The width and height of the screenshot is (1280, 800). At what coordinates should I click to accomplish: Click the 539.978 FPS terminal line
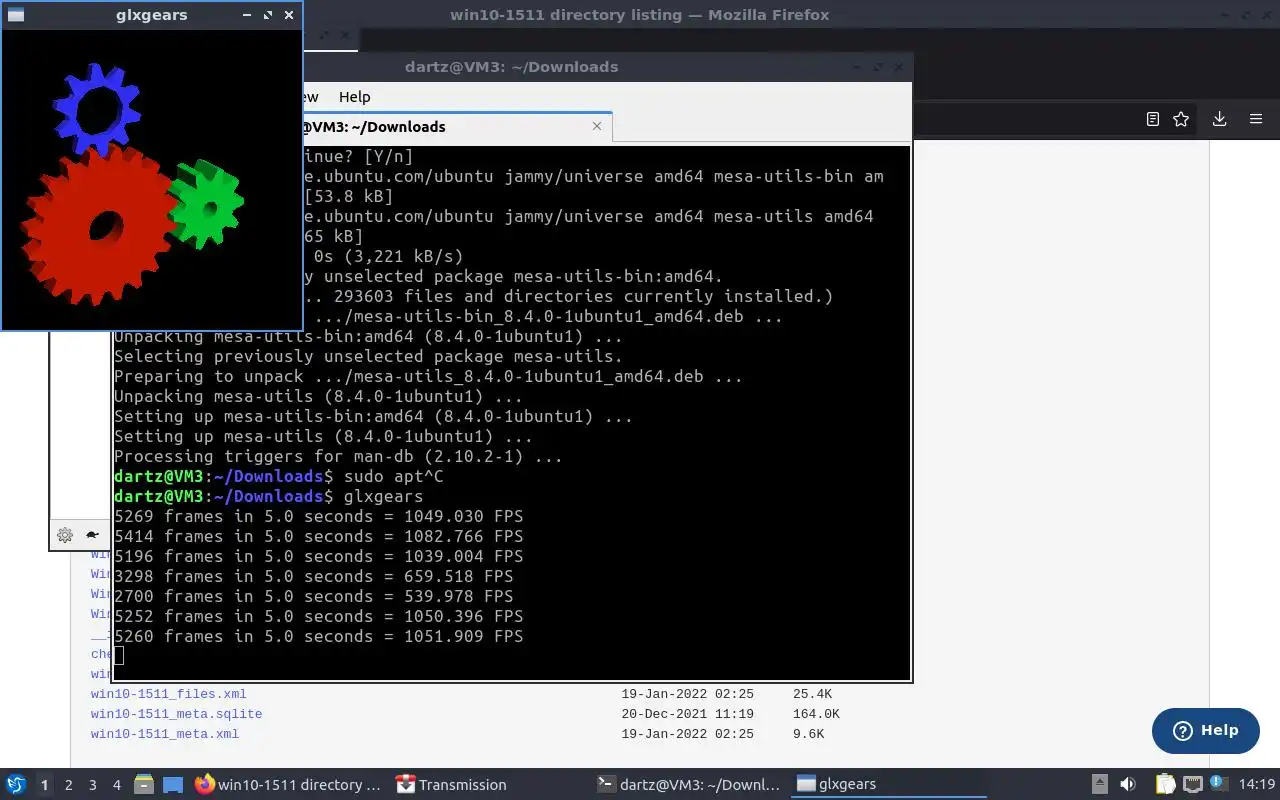click(x=313, y=597)
